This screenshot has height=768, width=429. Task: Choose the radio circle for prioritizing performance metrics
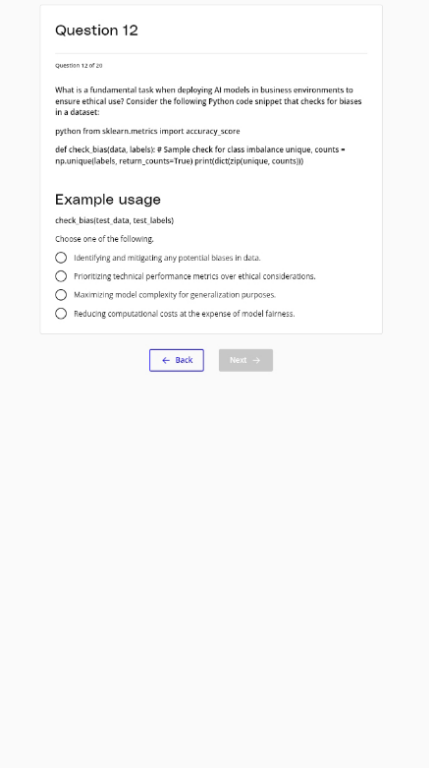[61, 276]
